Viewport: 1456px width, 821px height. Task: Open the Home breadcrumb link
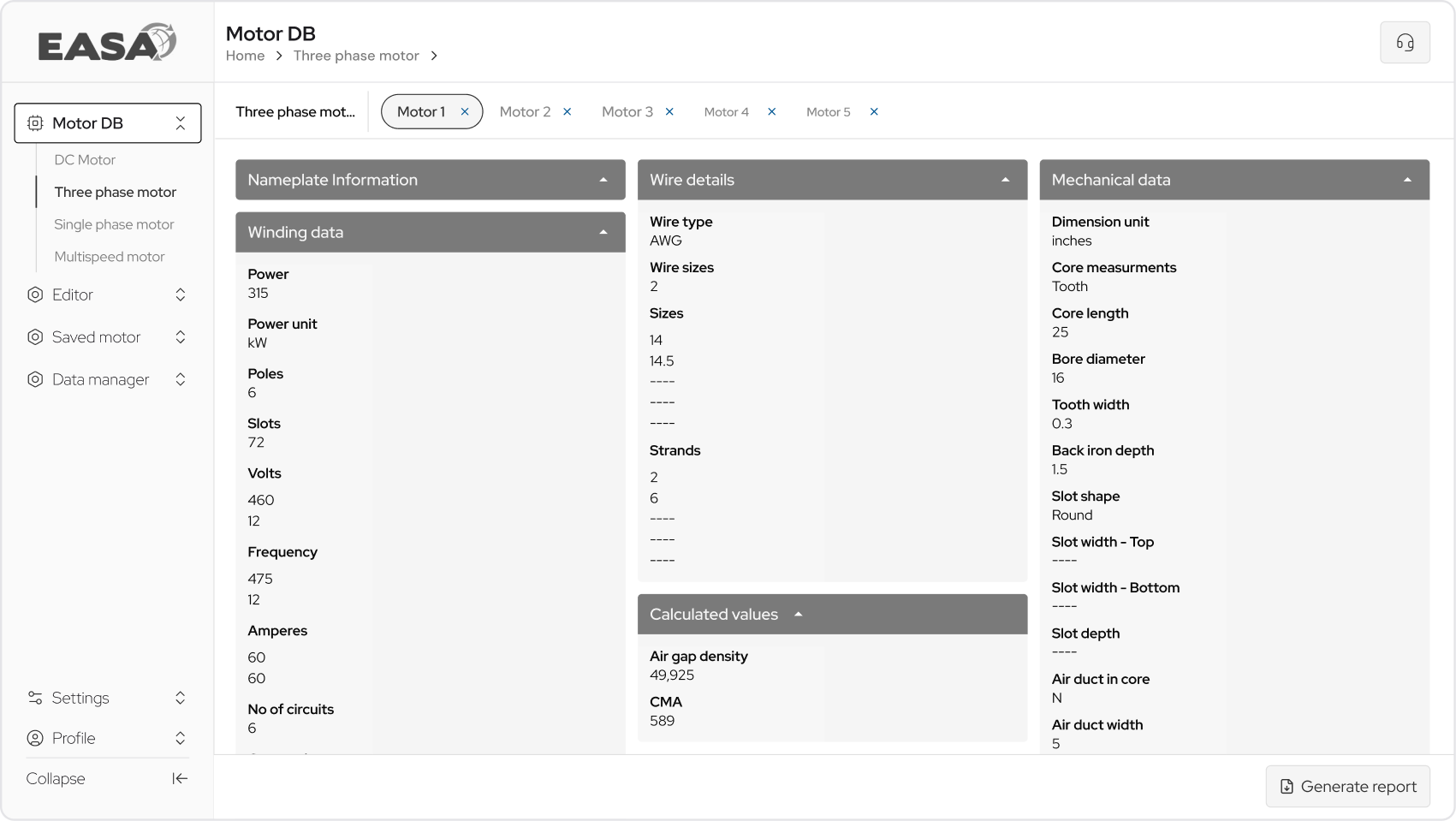[245, 56]
